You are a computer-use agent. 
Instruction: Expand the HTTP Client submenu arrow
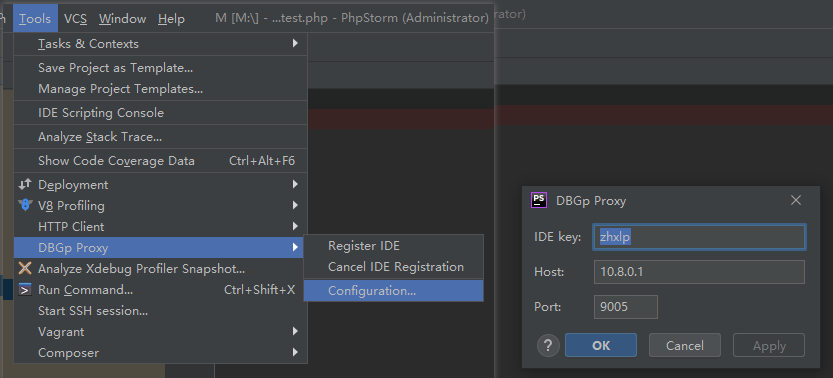pos(295,226)
